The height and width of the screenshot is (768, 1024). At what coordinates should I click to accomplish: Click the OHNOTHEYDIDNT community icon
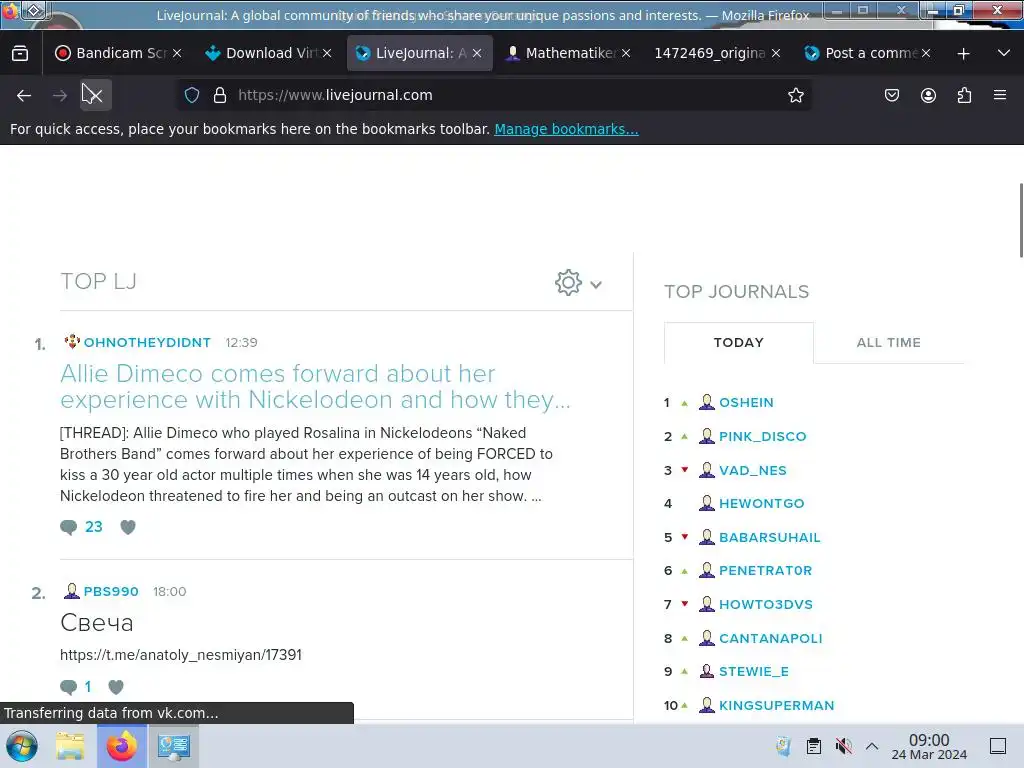click(72, 342)
